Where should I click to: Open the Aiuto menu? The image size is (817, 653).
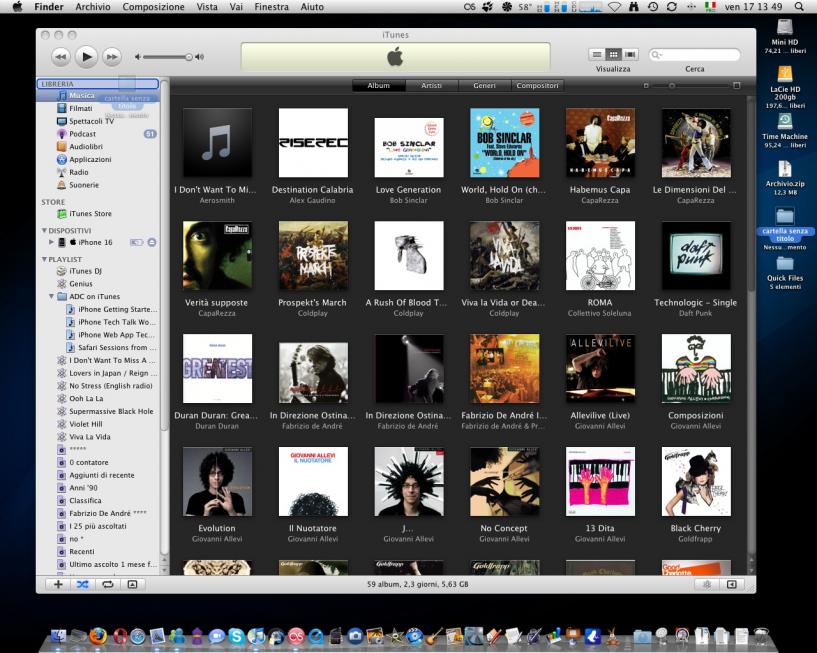click(x=312, y=7)
